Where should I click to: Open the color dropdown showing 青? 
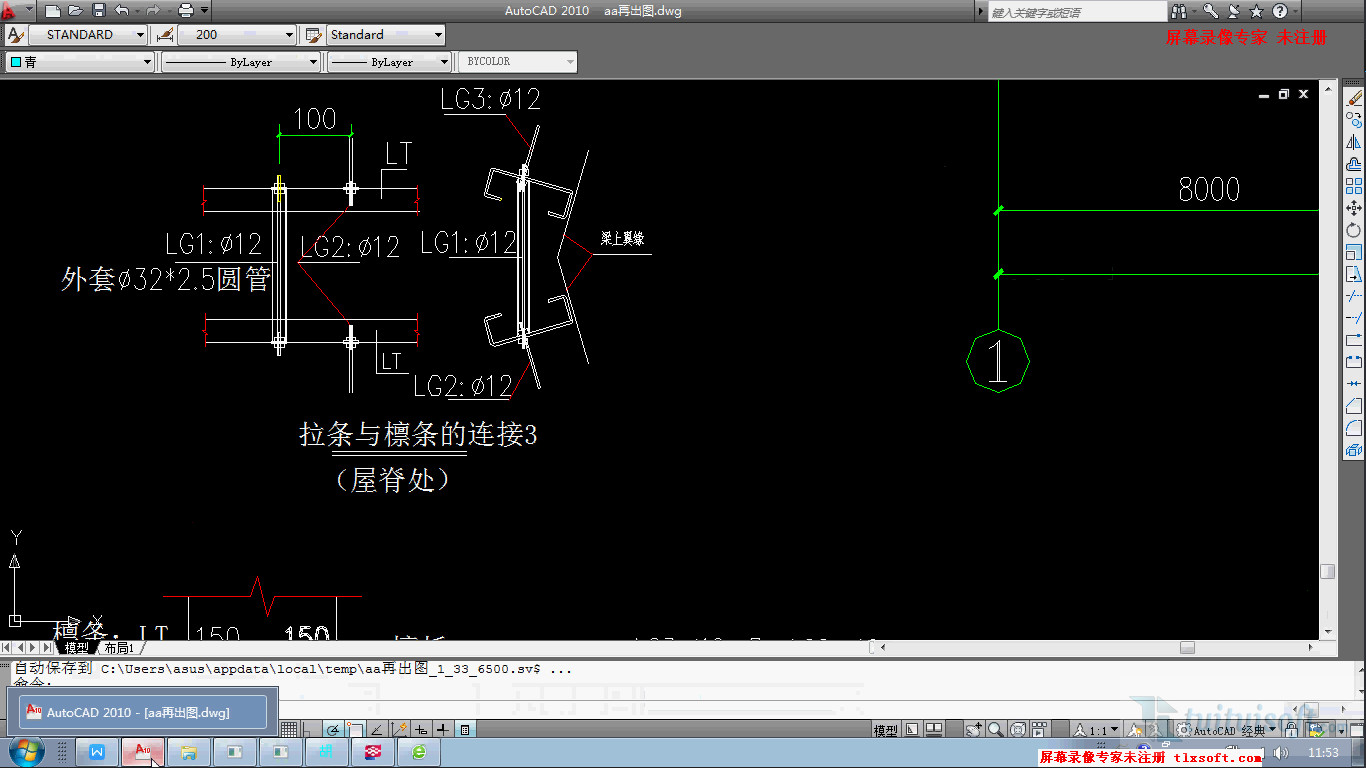tap(80, 62)
